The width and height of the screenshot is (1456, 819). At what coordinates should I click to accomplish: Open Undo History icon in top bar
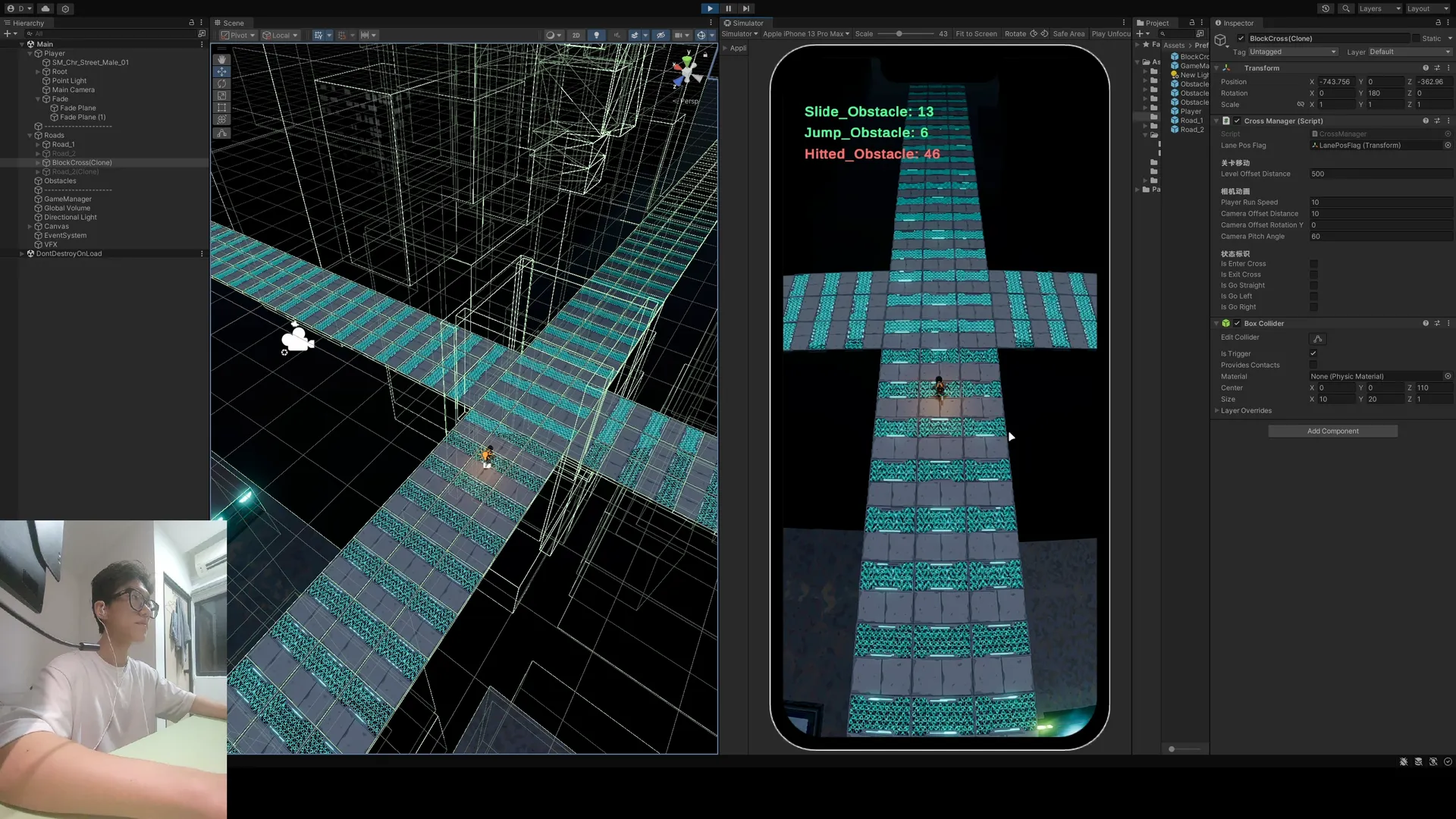(x=1326, y=8)
